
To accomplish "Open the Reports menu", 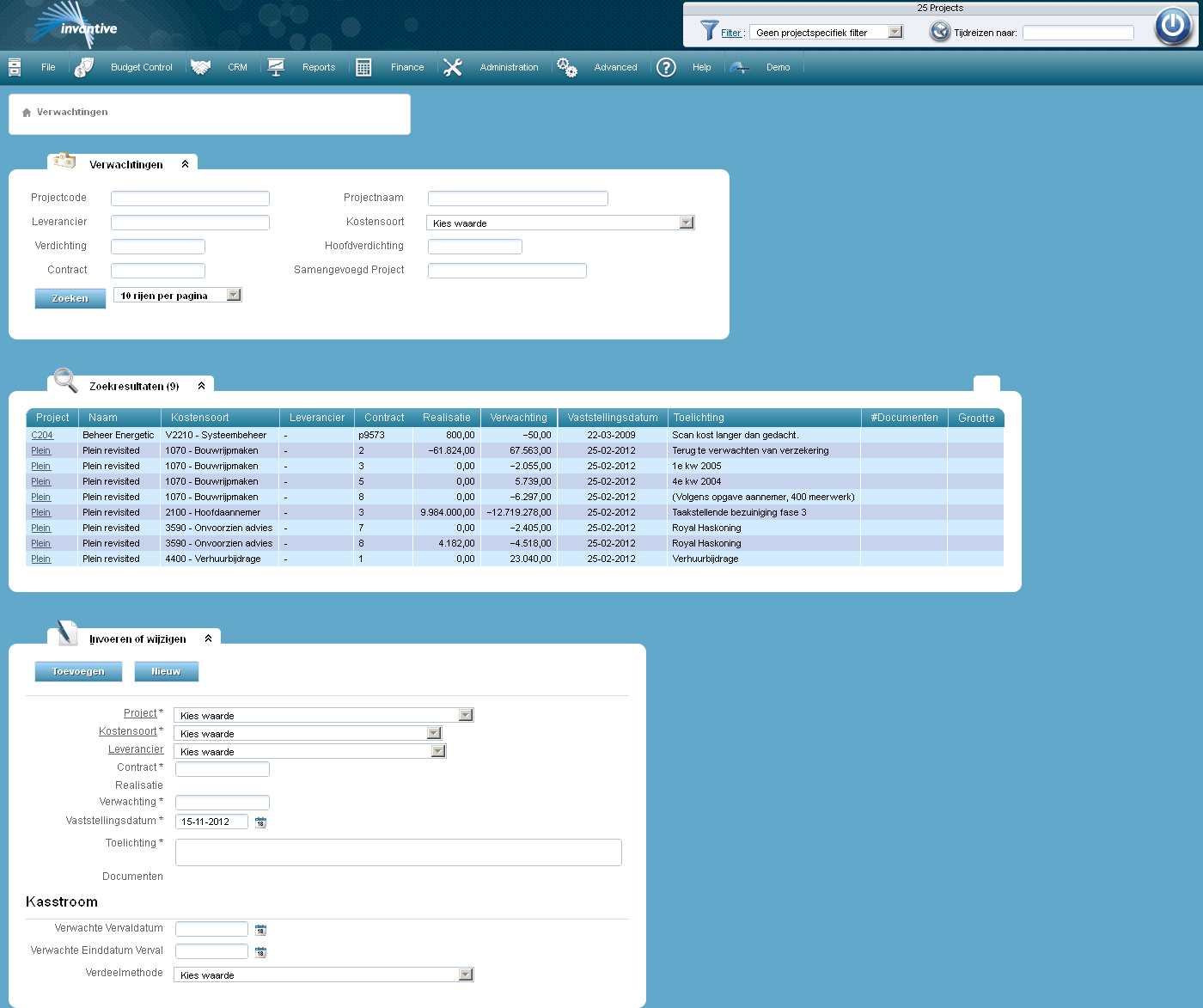I will coord(319,67).
